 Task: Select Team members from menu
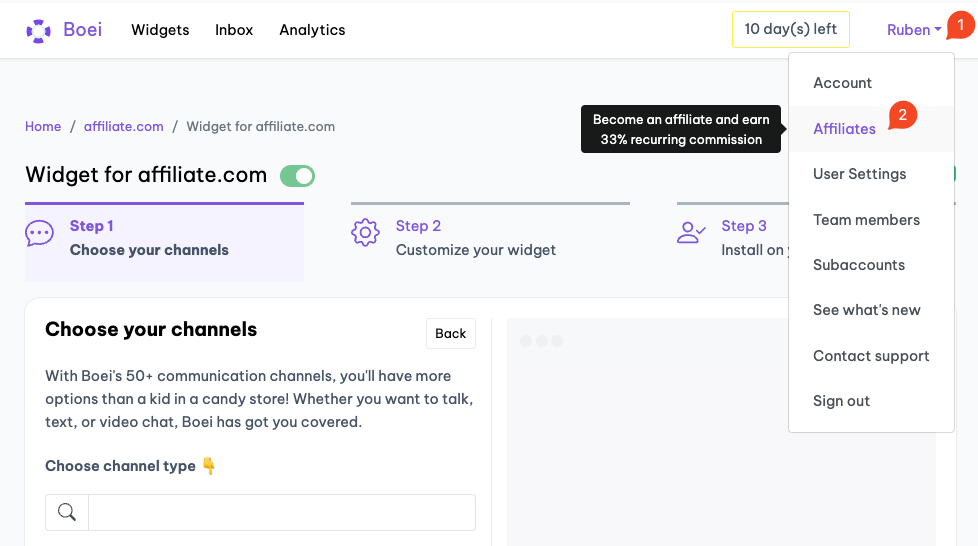pyautogui.click(x=866, y=220)
